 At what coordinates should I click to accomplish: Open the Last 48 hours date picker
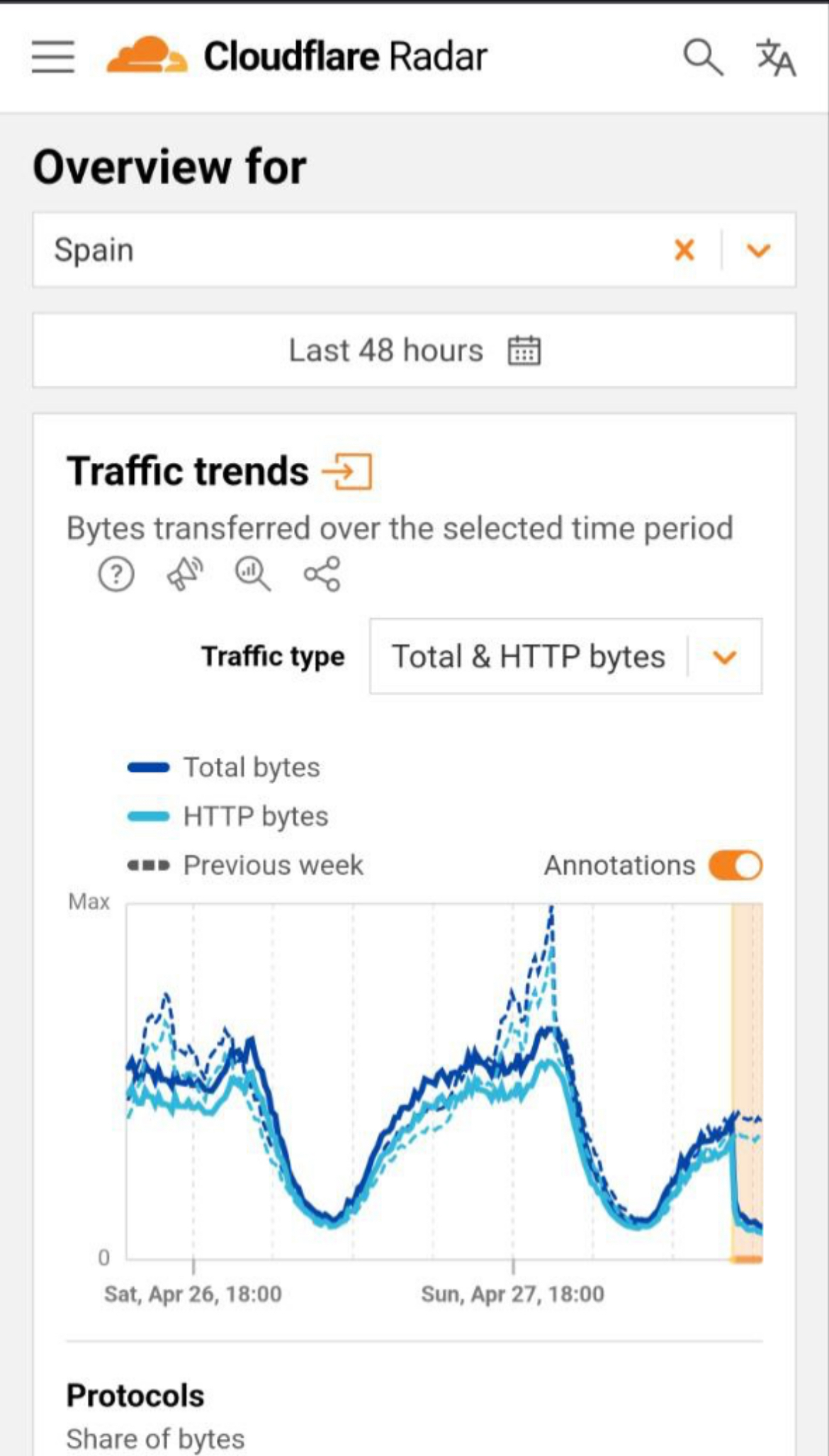414,350
